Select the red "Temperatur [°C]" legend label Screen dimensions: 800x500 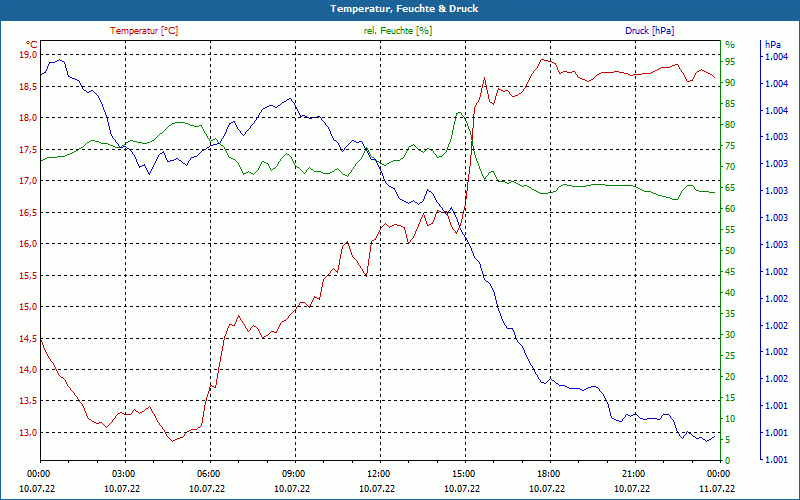coord(144,31)
